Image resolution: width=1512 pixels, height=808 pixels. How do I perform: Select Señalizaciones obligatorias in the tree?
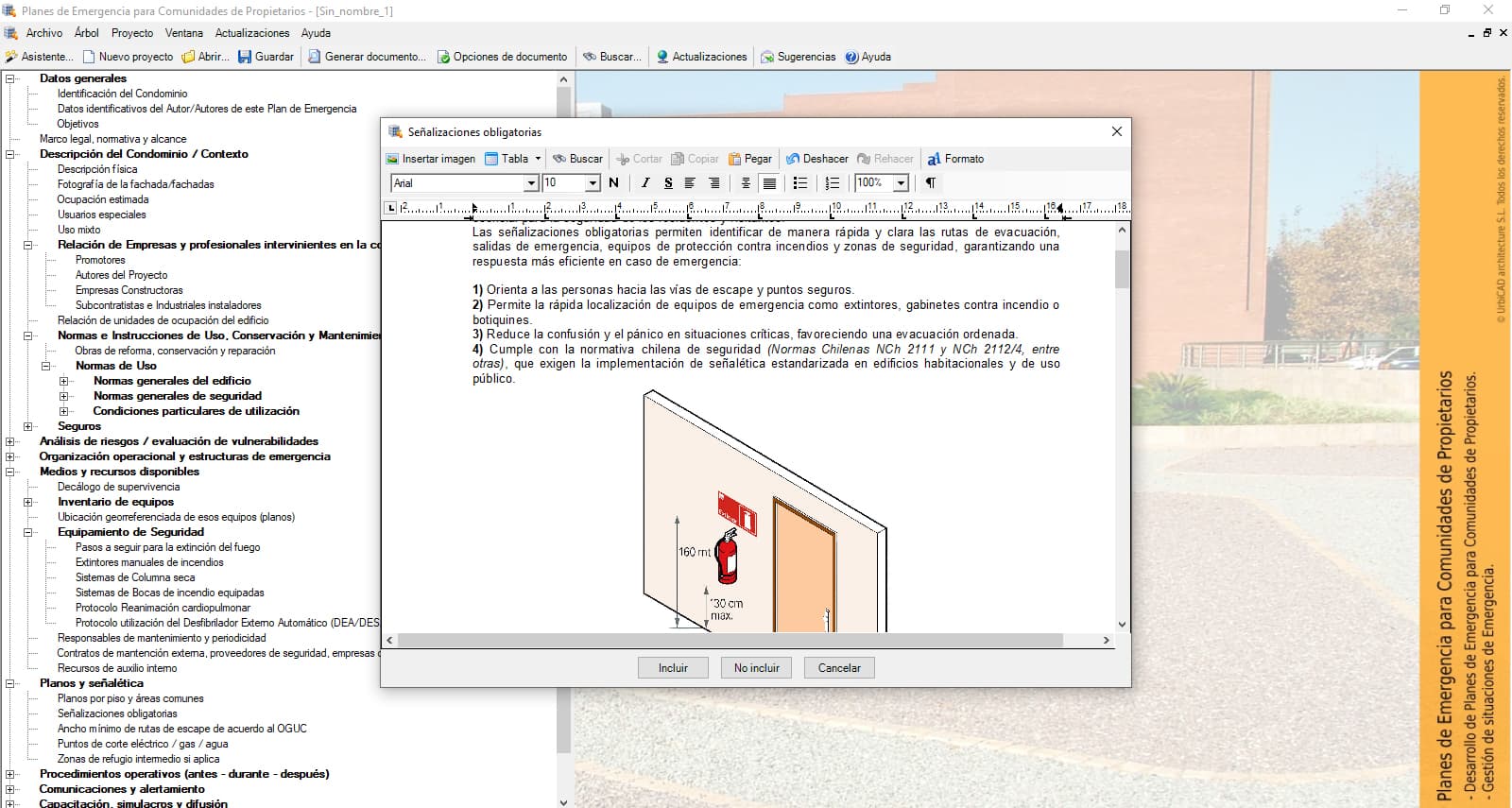pyautogui.click(x=117, y=713)
